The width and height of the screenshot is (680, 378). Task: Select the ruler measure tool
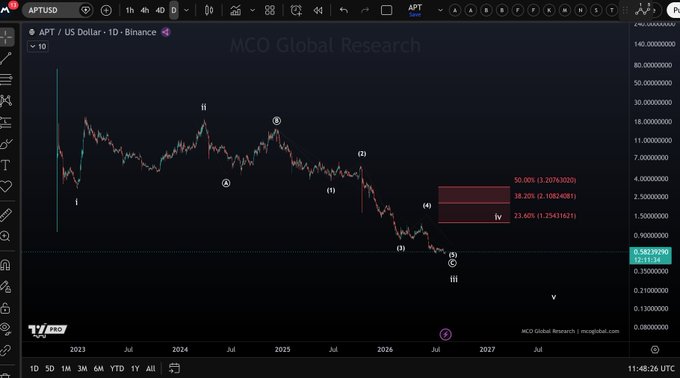point(6,215)
